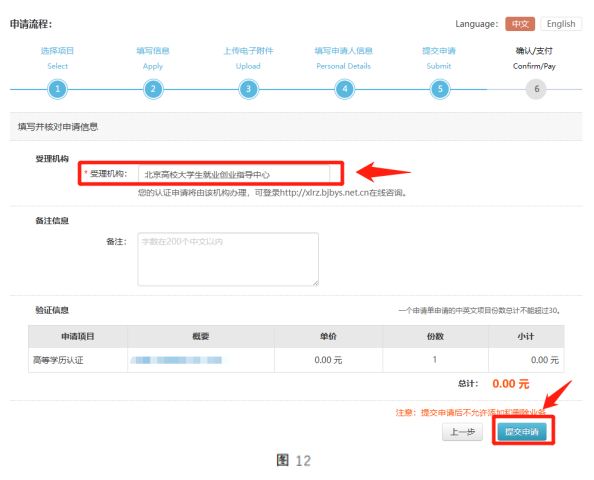
Task: Switch language to 中文
Action: pos(520,24)
